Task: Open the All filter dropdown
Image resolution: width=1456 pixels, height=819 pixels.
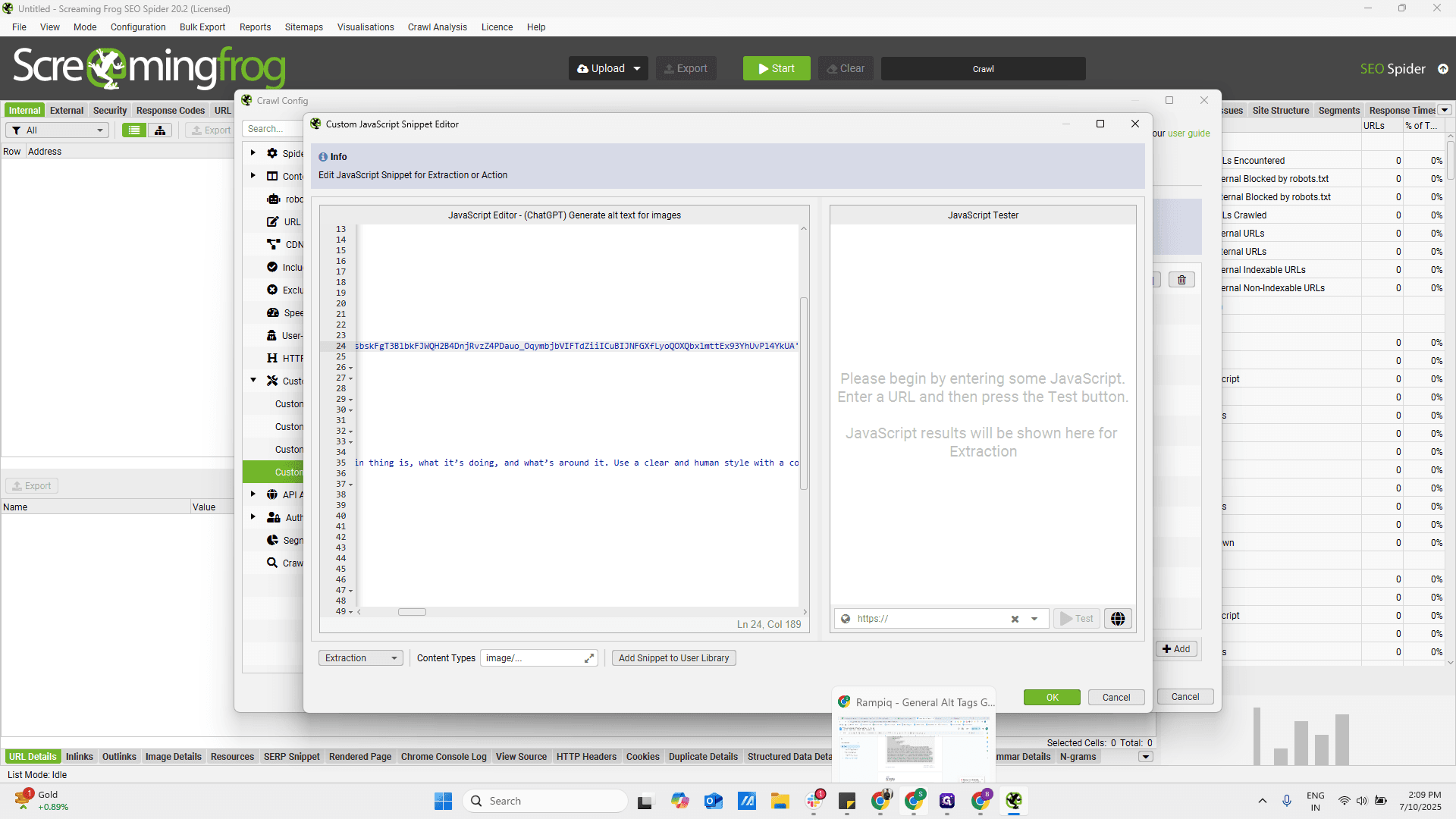Action: pos(58,130)
